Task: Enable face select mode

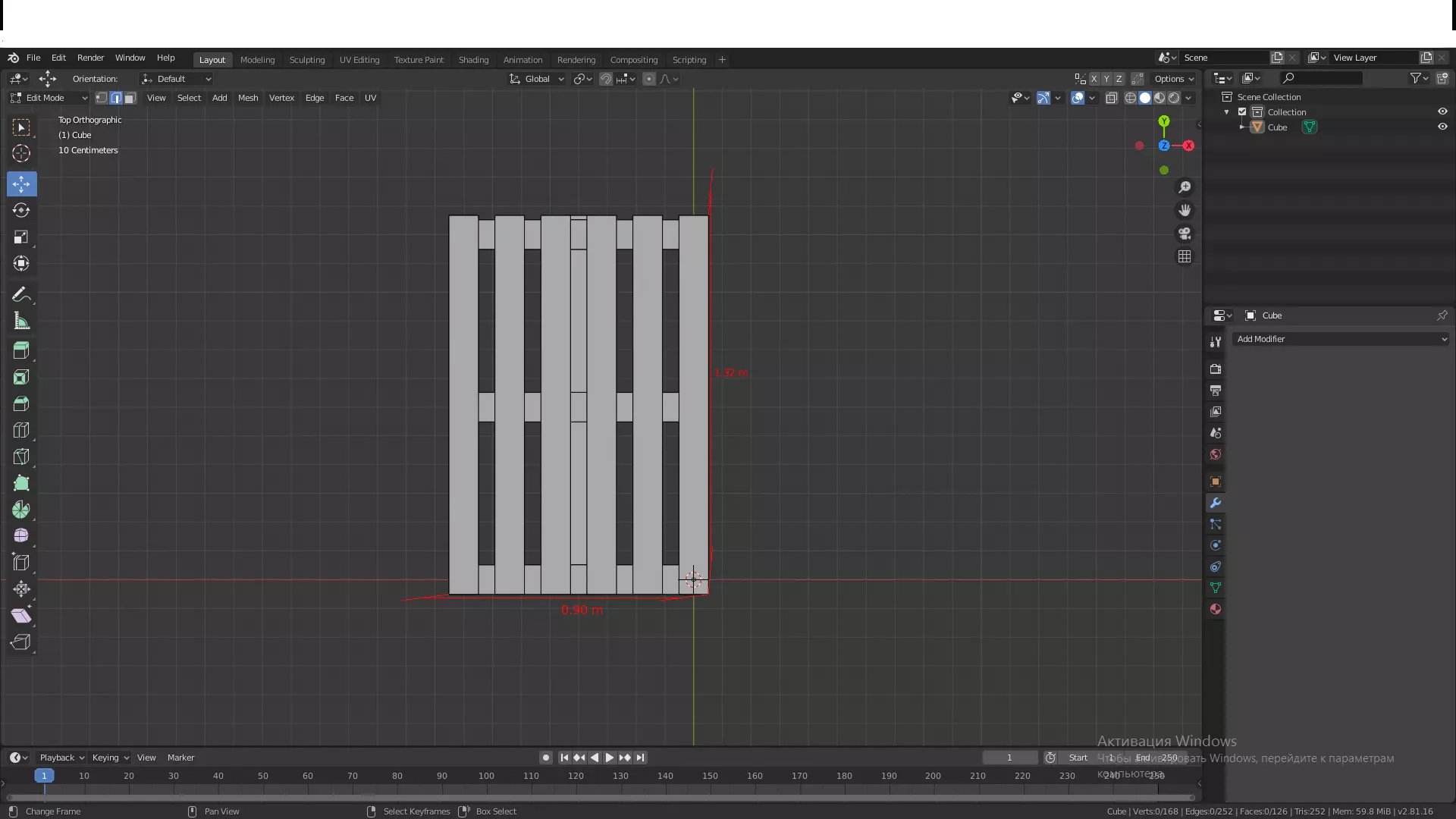Action: (x=130, y=98)
